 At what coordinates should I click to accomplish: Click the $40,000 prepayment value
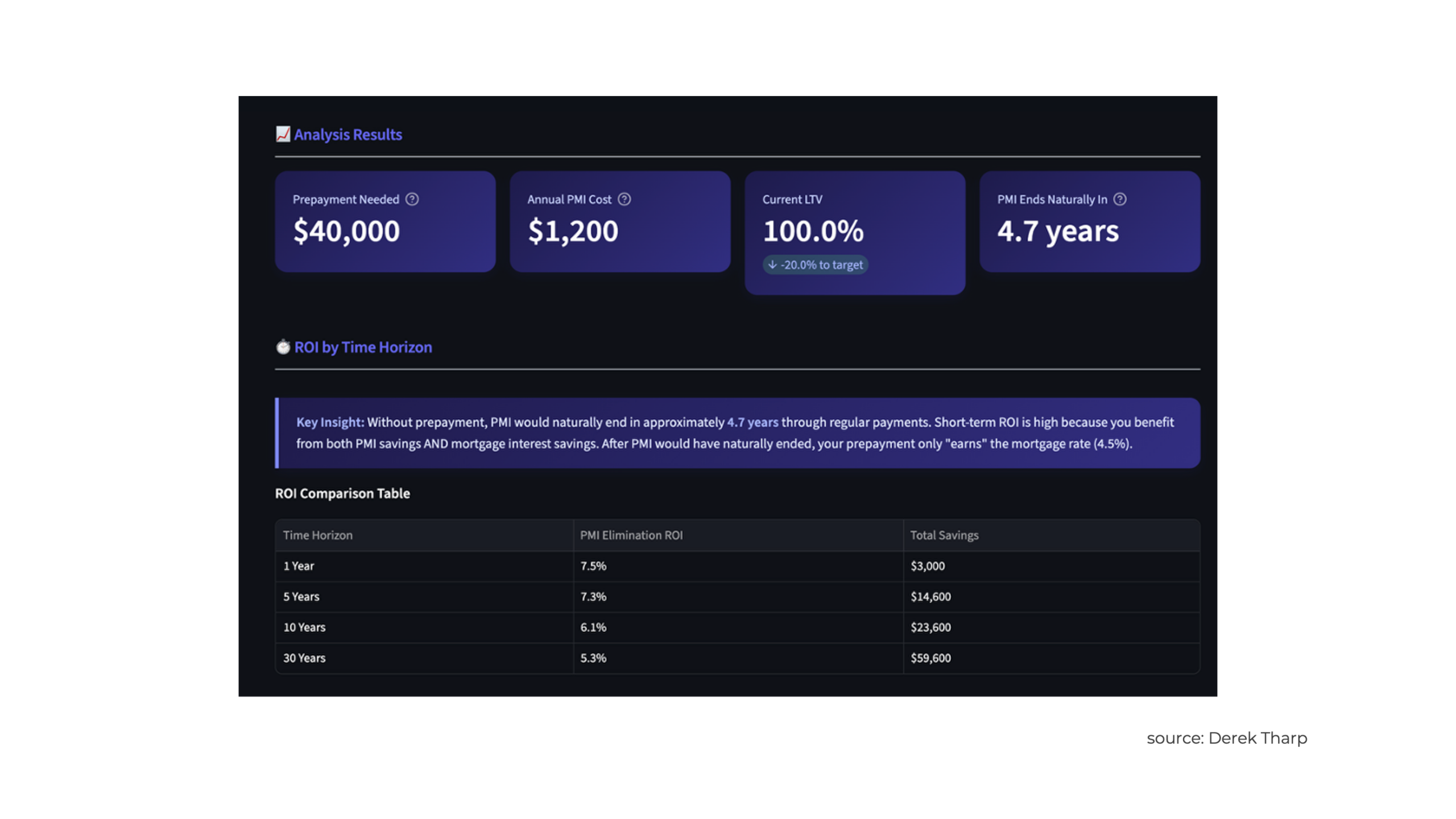point(346,231)
